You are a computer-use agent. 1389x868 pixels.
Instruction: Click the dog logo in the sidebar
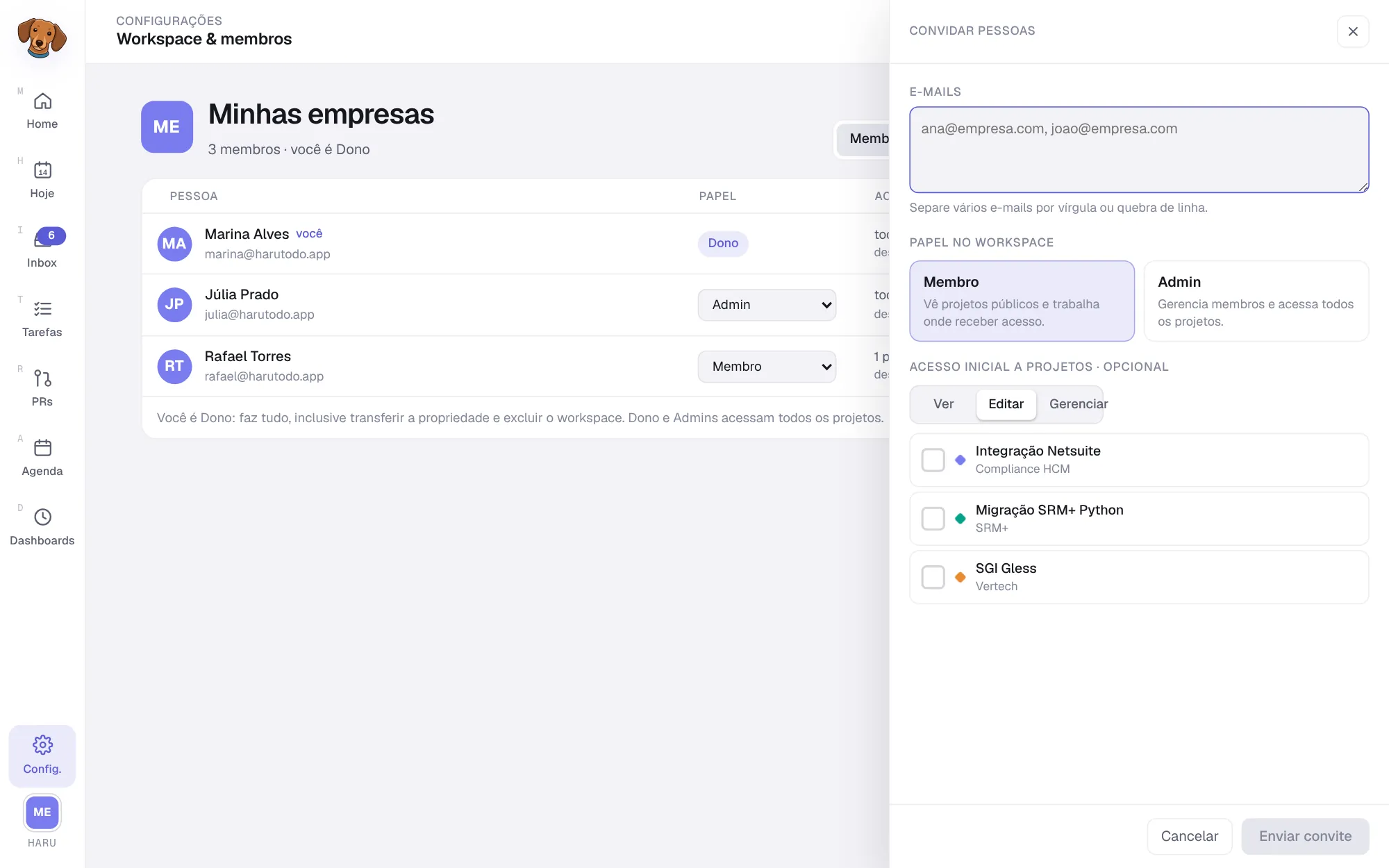coord(42,38)
